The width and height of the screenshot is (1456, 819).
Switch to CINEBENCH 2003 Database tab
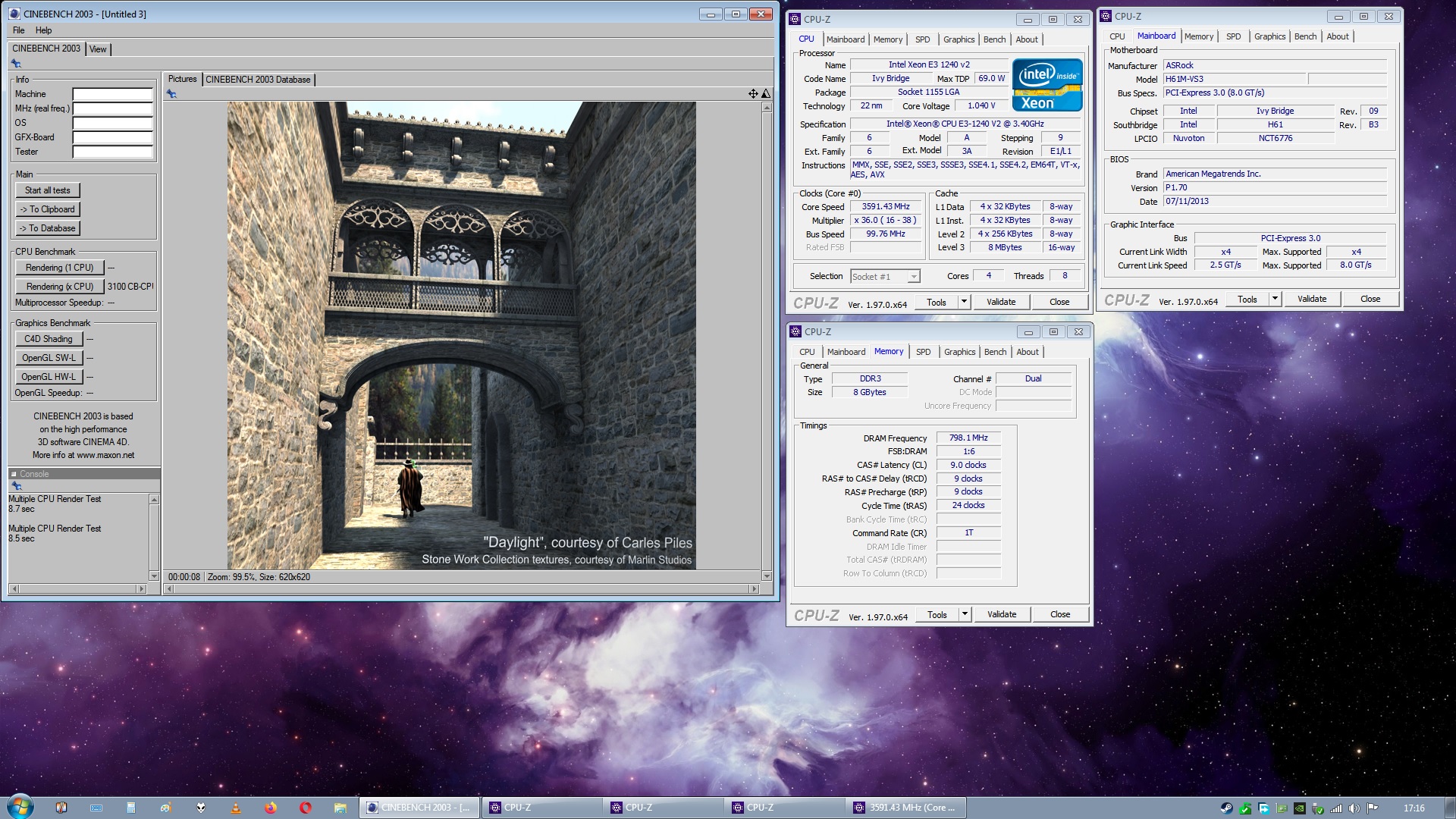point(258,80)
